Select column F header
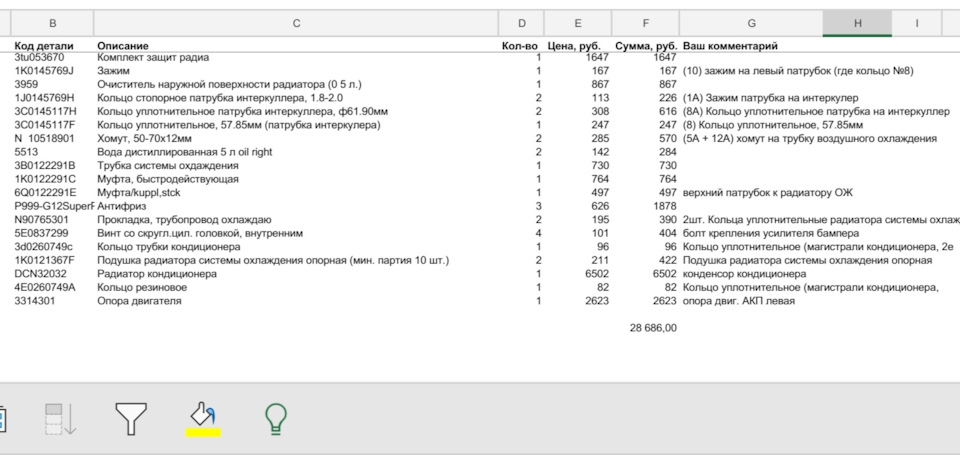 pos(646,23)
